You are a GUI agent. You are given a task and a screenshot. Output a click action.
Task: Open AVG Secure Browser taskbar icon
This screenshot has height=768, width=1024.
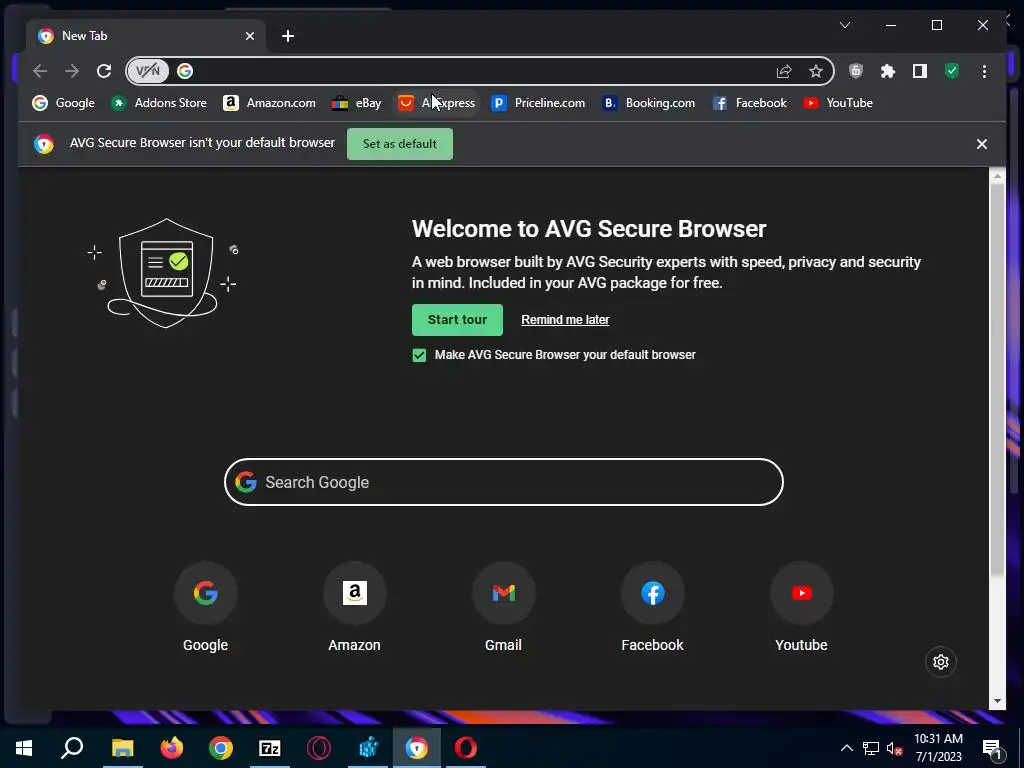[x=417, y=748]
